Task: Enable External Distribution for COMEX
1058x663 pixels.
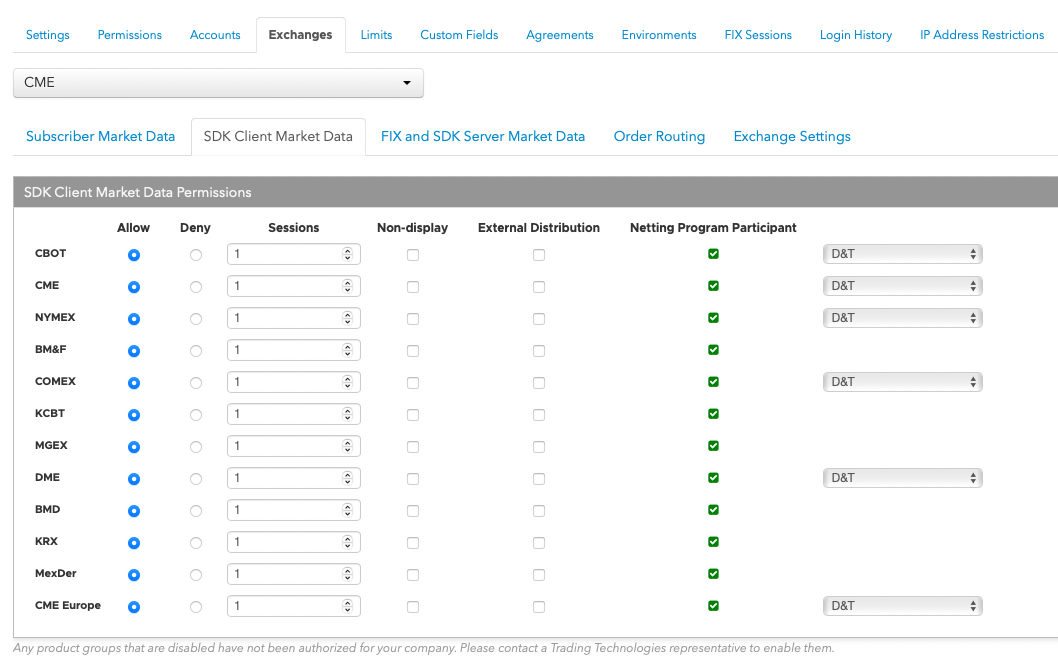Action: tap(538, 383)
